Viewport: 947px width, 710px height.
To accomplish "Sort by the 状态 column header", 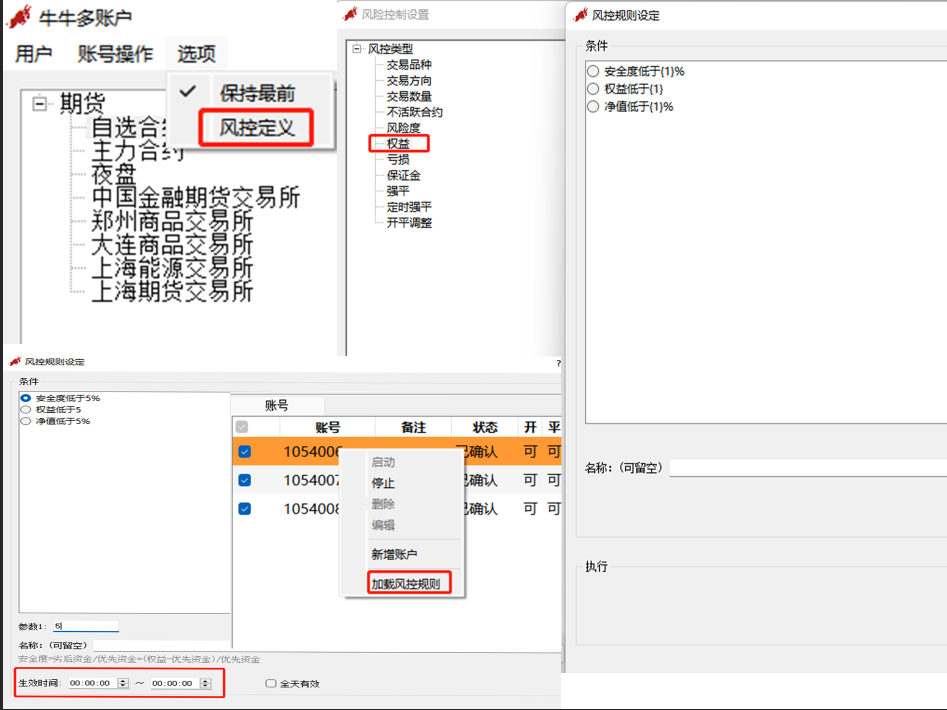I will click(x=485, y=427).
